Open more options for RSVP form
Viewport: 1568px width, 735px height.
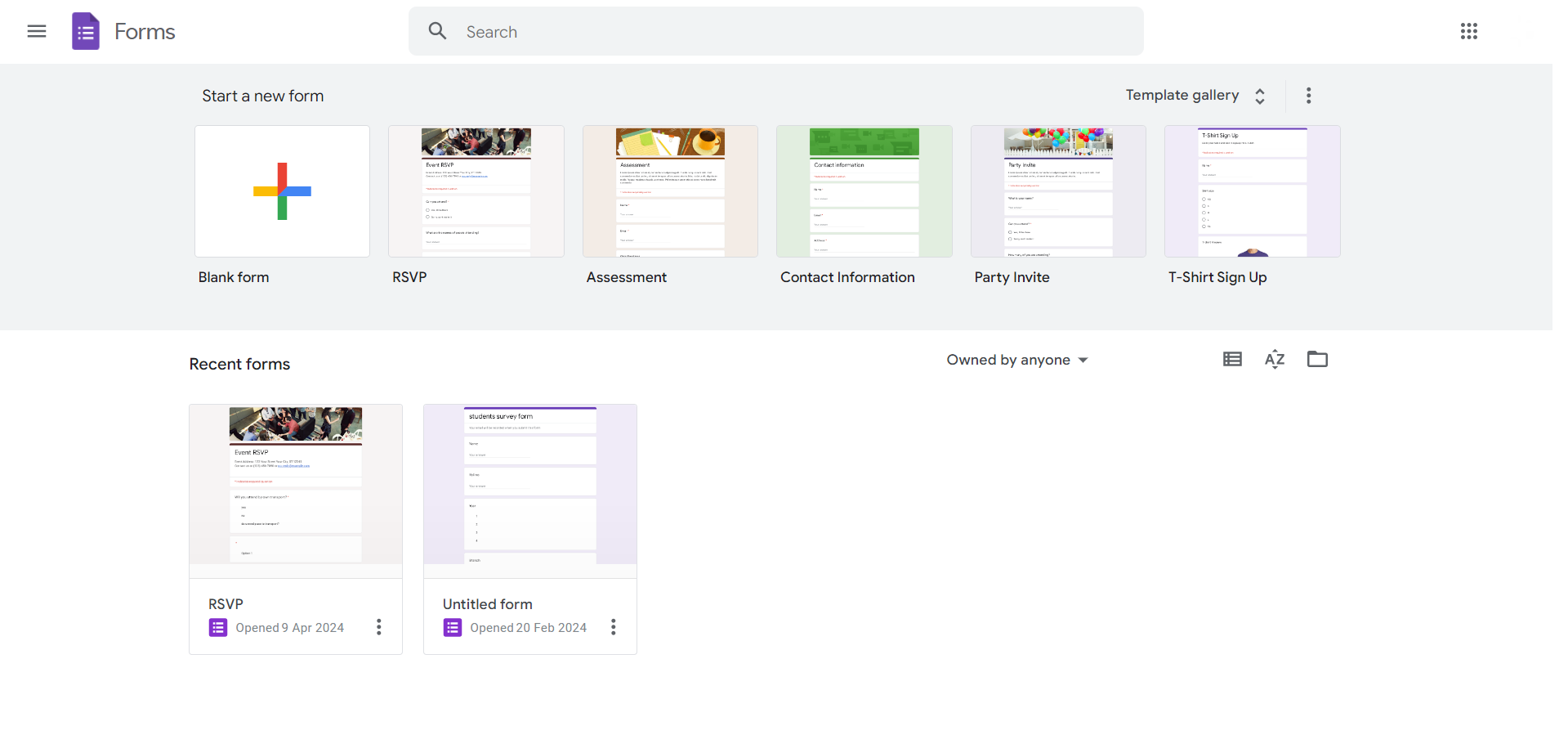click(379, 627)
